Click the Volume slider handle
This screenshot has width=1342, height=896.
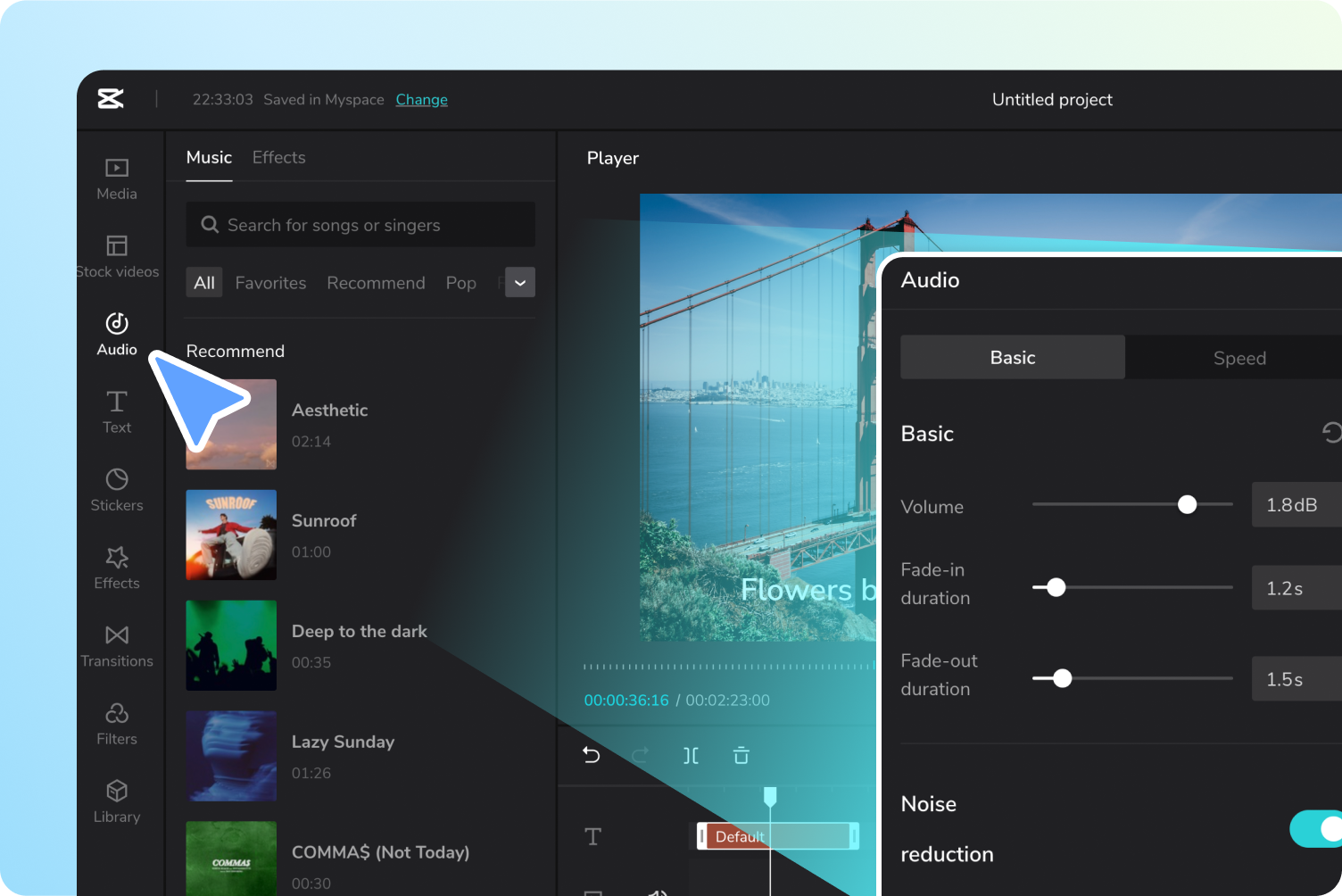pyautogui.click(x=1187, y=505)
